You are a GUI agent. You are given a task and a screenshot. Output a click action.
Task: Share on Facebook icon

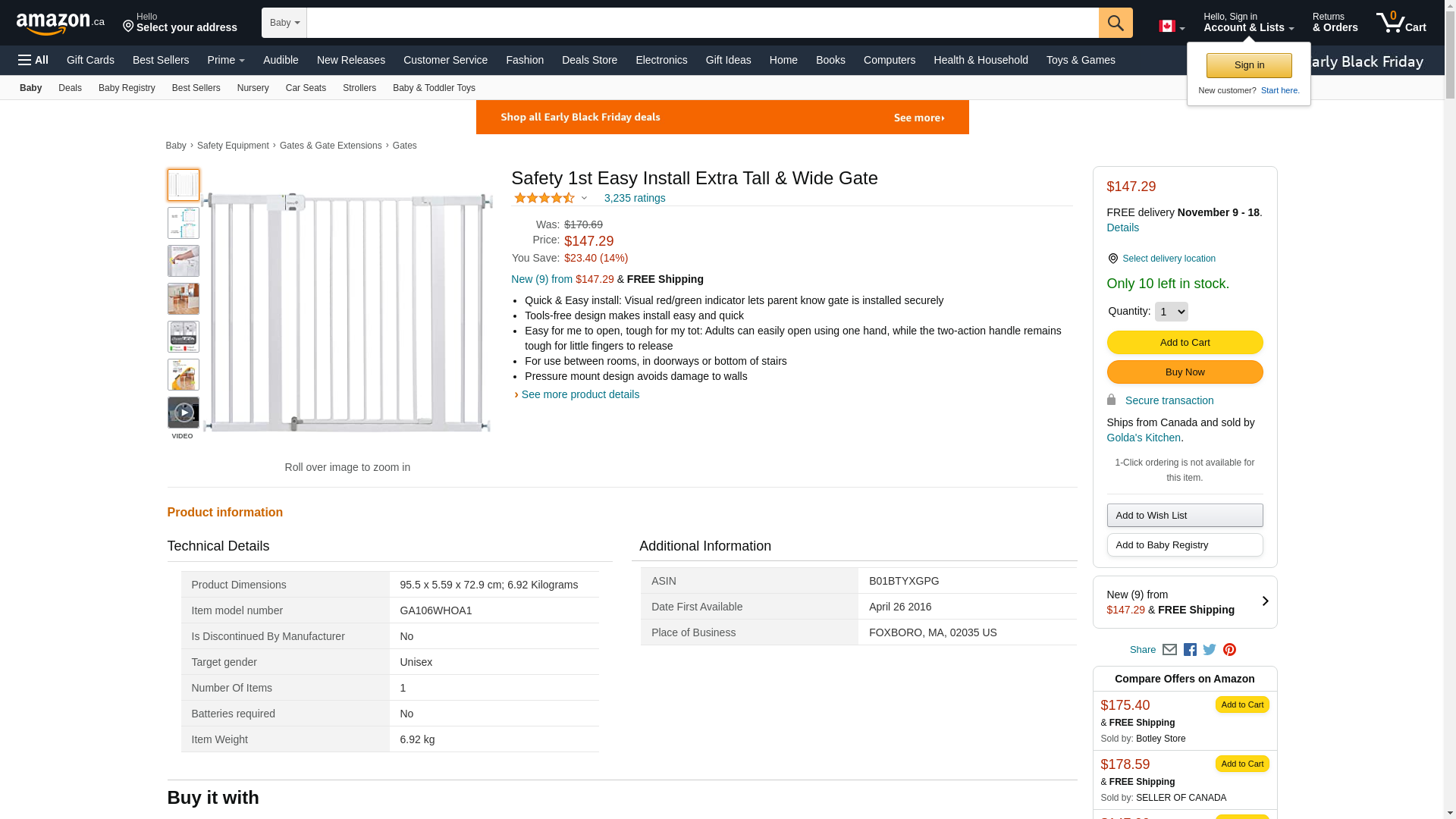click(1190, 650)
